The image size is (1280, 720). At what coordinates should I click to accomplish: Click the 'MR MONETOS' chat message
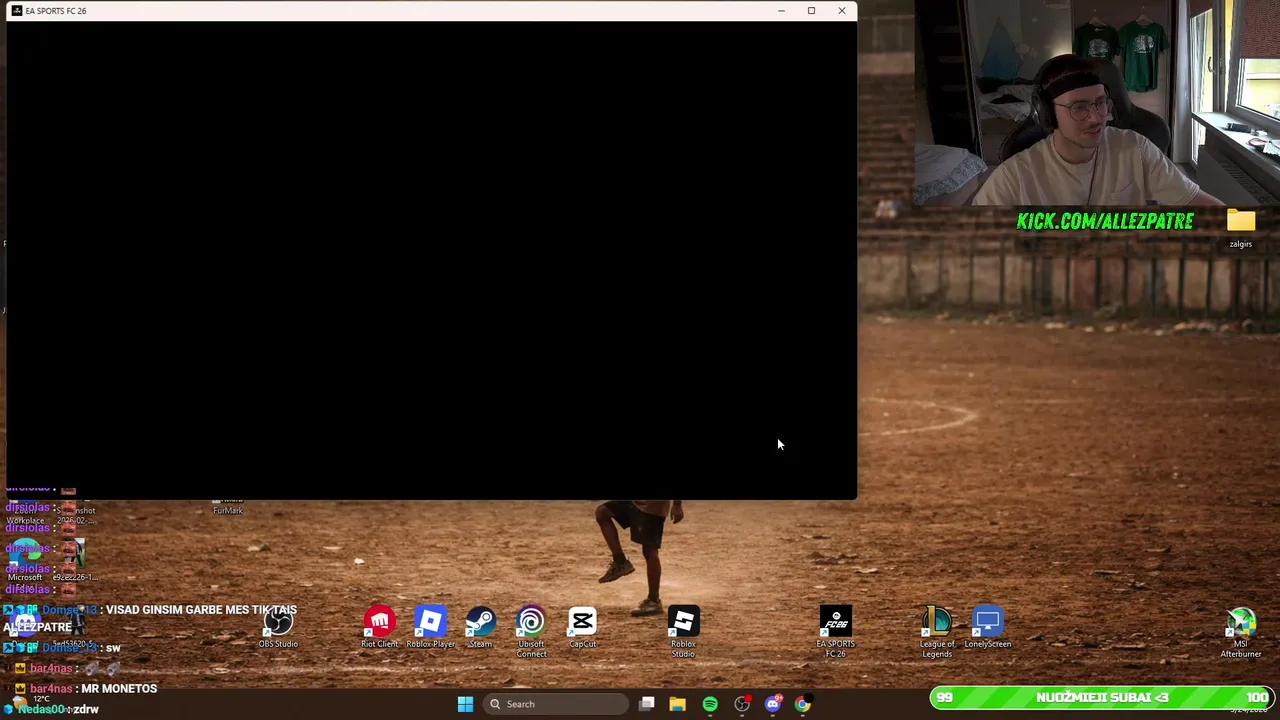coord(119,688)
